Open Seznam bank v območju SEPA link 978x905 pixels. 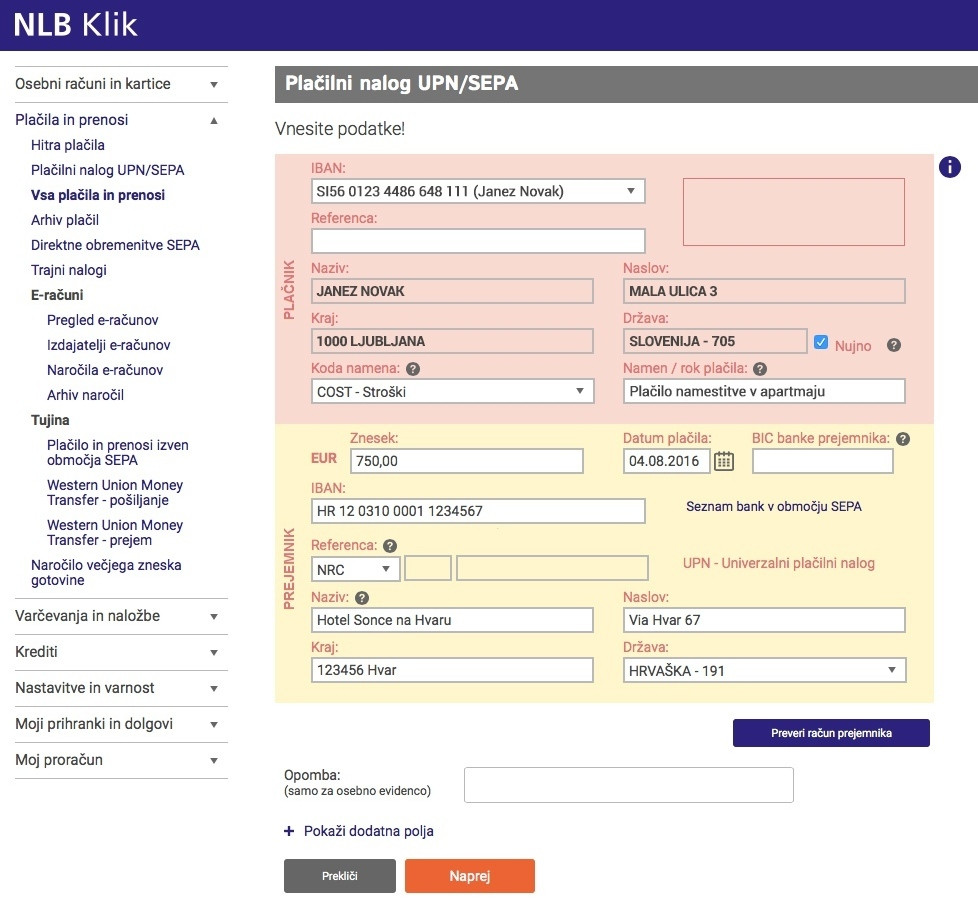pos(773,506)
